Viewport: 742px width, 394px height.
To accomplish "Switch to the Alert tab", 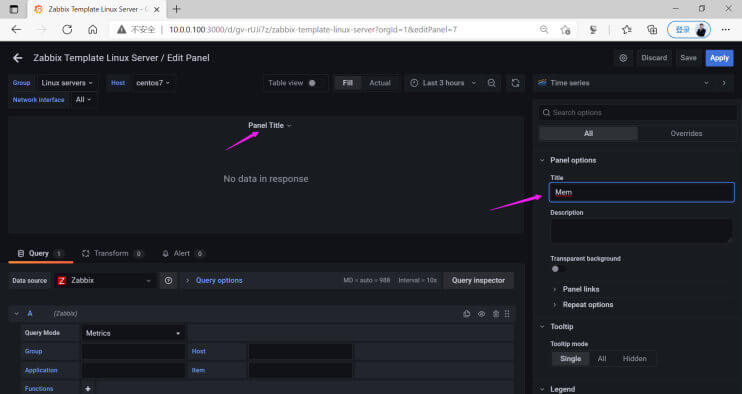I will coord(183,254).
